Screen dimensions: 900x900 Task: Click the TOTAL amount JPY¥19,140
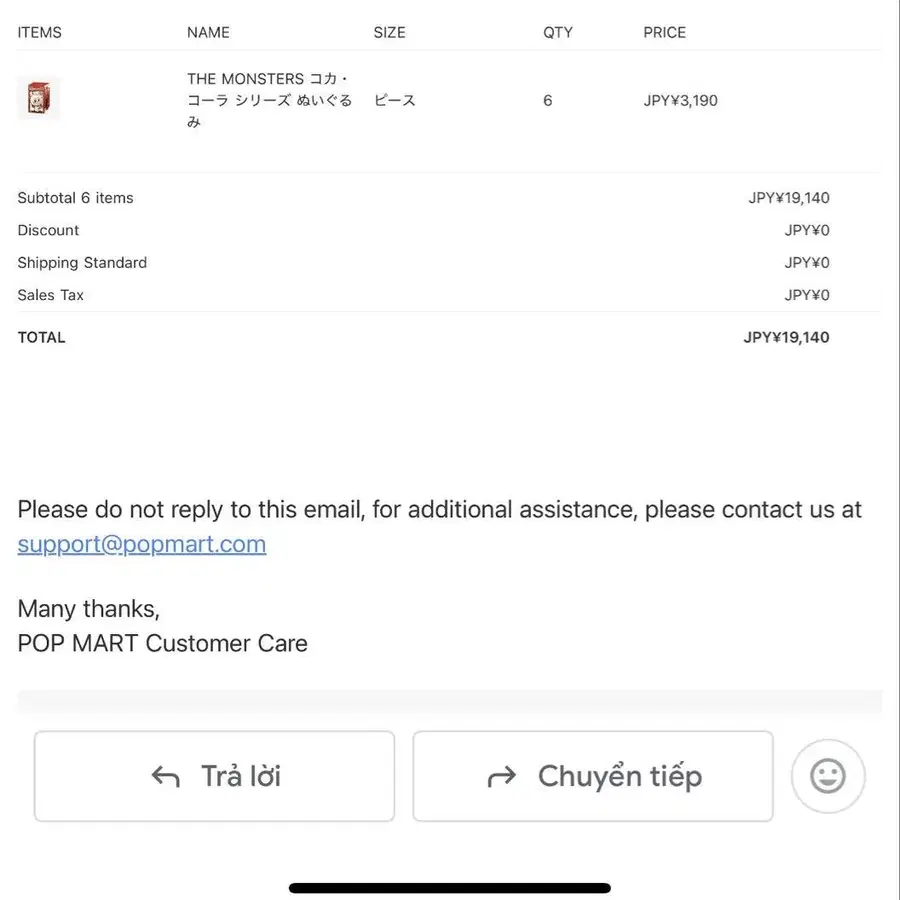click(786, 337)
